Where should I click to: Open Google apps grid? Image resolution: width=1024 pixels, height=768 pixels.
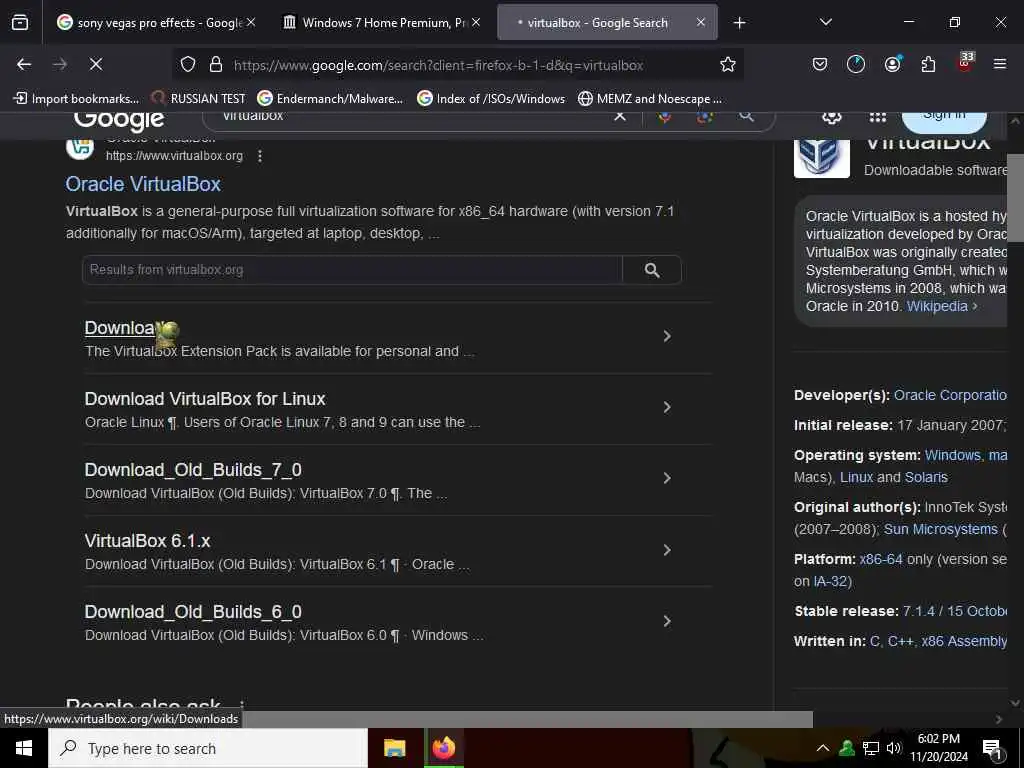click(878, 117)
